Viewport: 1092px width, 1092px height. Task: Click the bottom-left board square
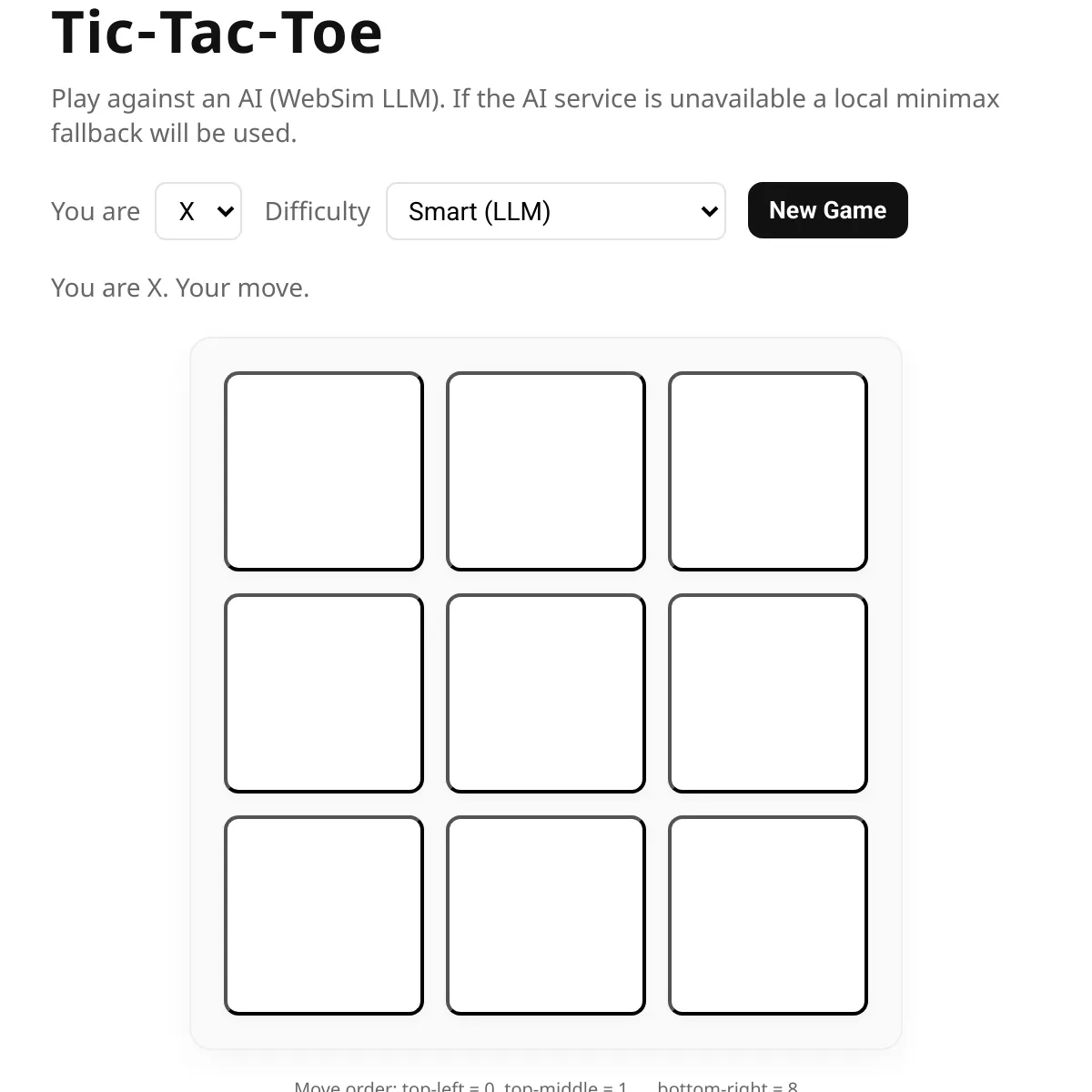(x=324, y=915)
